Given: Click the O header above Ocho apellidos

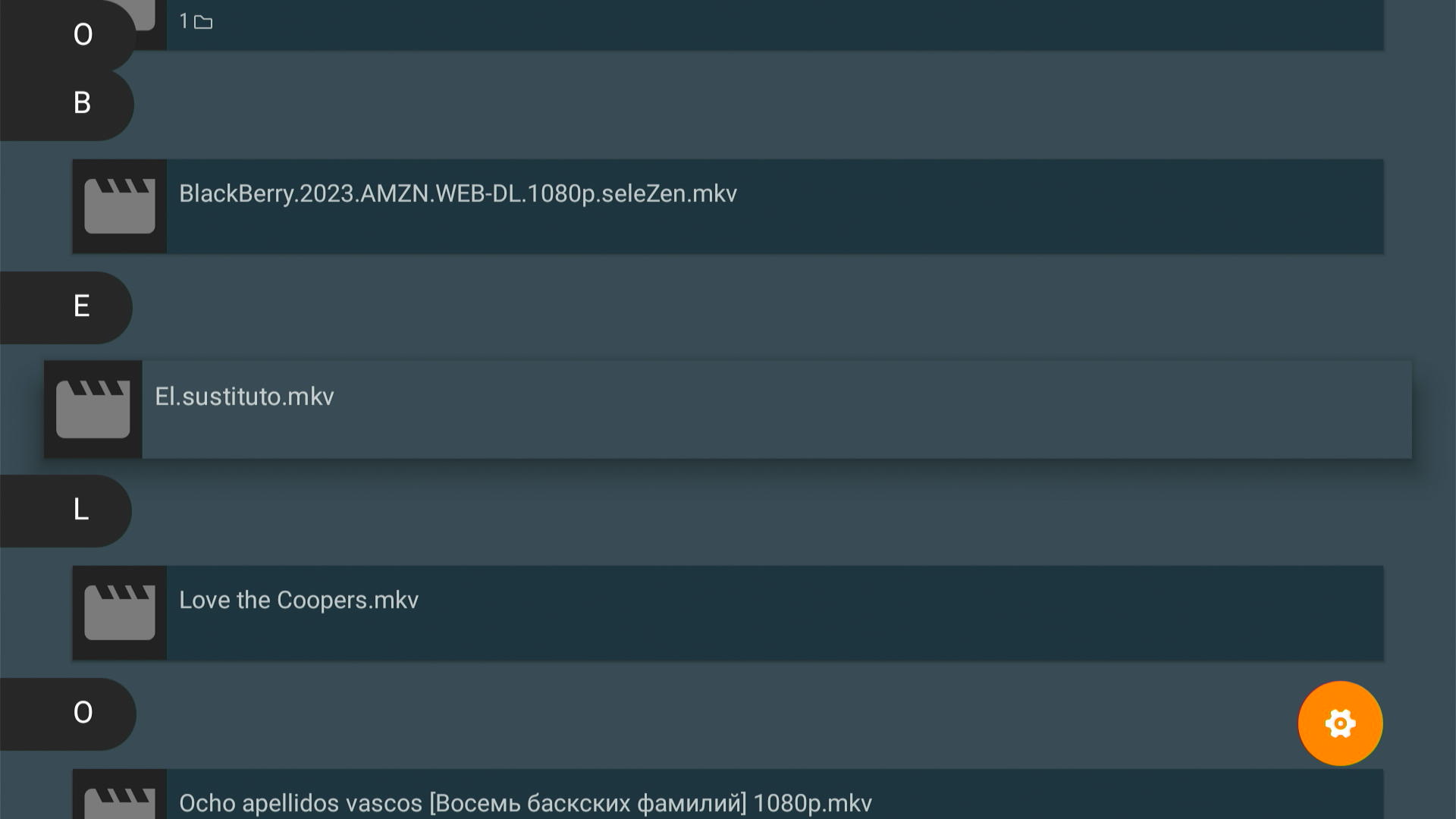Looking at the screenshot, I should (x=83, y=713).
